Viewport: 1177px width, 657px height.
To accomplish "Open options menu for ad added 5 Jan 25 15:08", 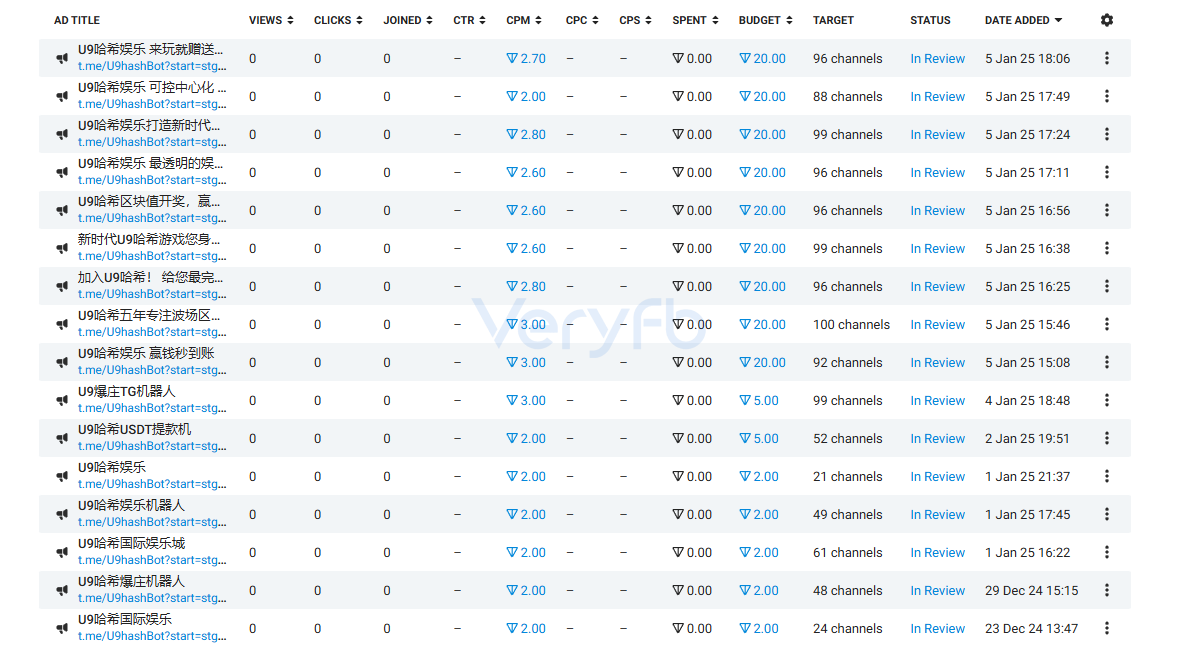I will [x=1106, y=362].
